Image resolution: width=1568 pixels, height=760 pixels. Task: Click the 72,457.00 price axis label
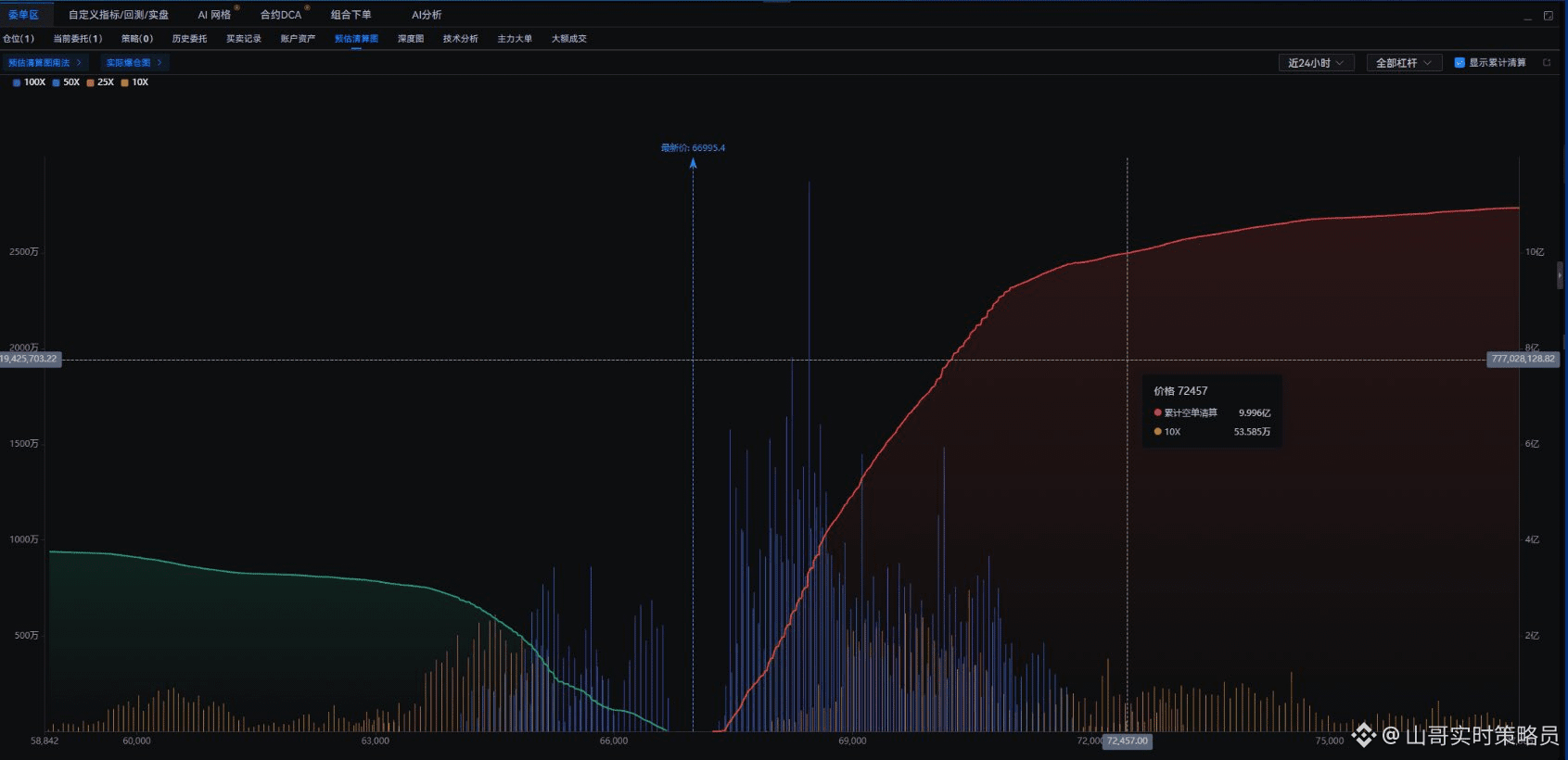point(1128,741)
